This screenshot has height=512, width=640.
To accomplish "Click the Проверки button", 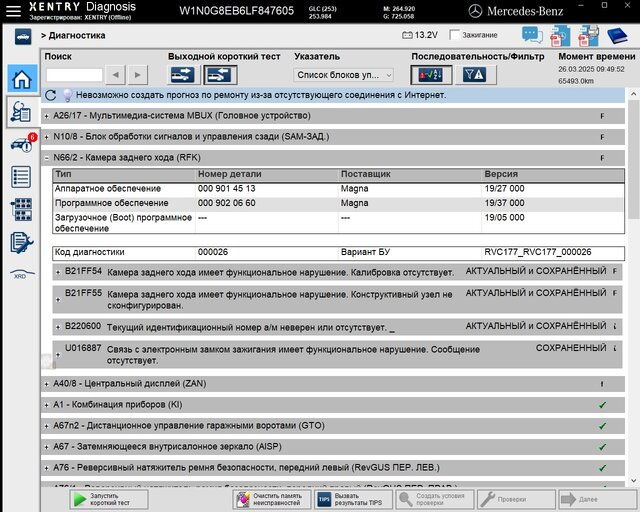I will pyautogui.click(x=516, y=499).
